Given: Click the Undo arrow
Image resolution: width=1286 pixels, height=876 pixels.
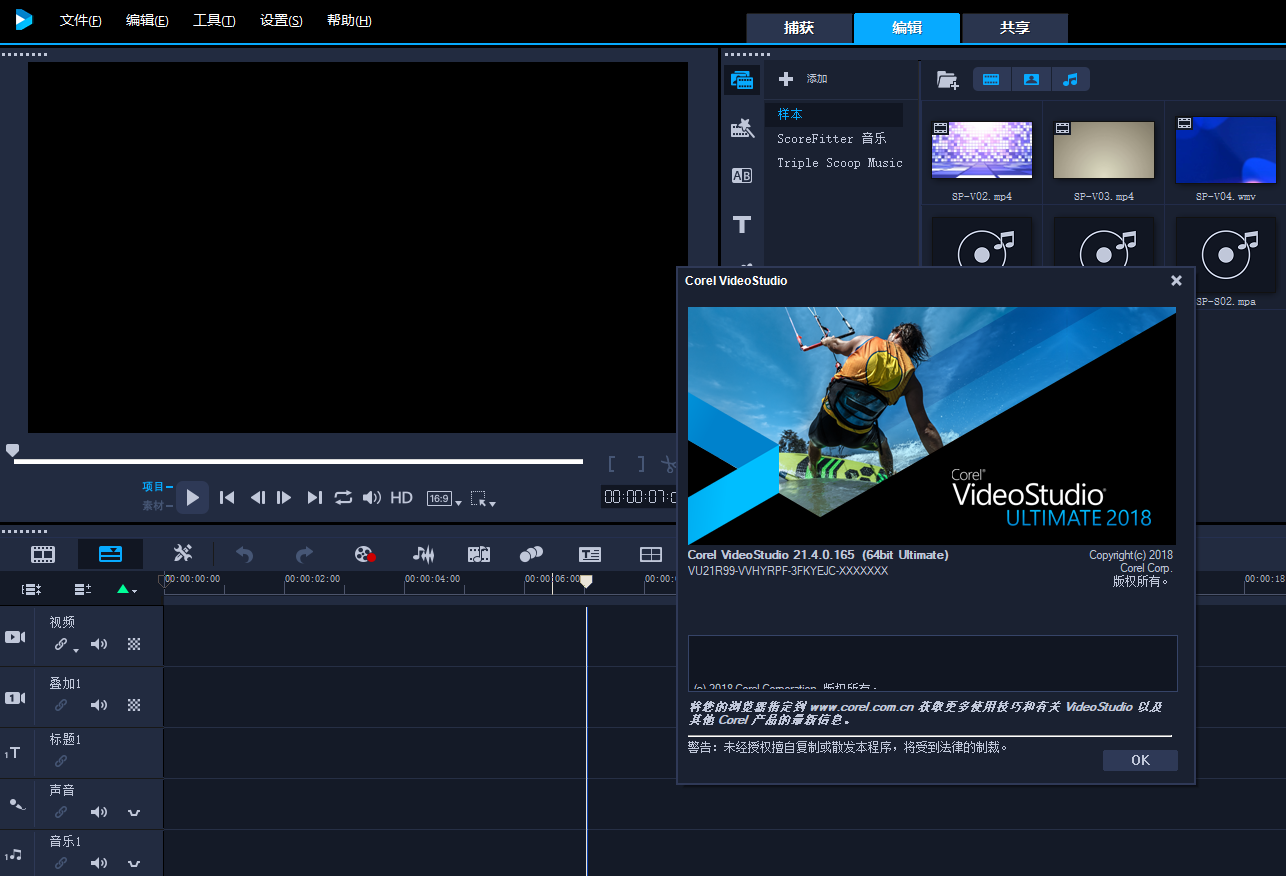Looking at the screenshot, I should 244,554.
